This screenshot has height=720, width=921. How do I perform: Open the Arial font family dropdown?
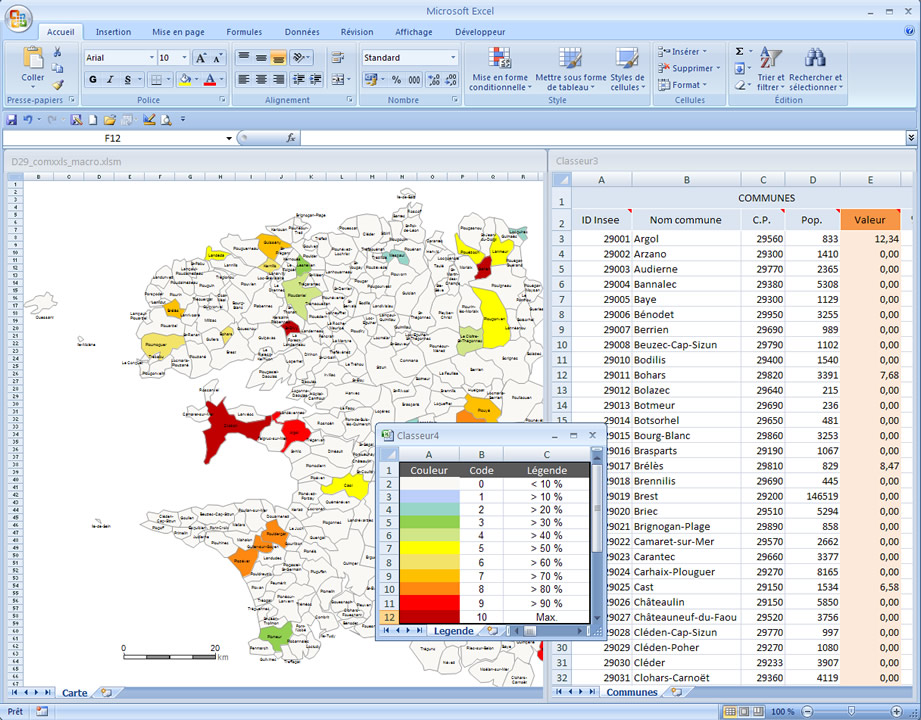[151, 57]
